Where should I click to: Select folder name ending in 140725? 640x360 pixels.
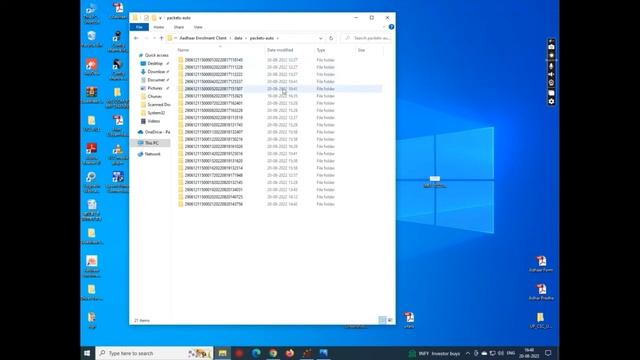[x=213, y=197]
